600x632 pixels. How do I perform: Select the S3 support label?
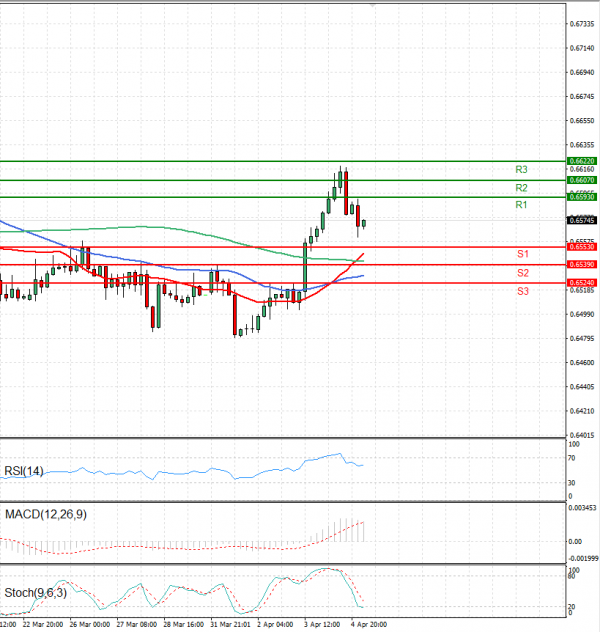click(523, 291)
